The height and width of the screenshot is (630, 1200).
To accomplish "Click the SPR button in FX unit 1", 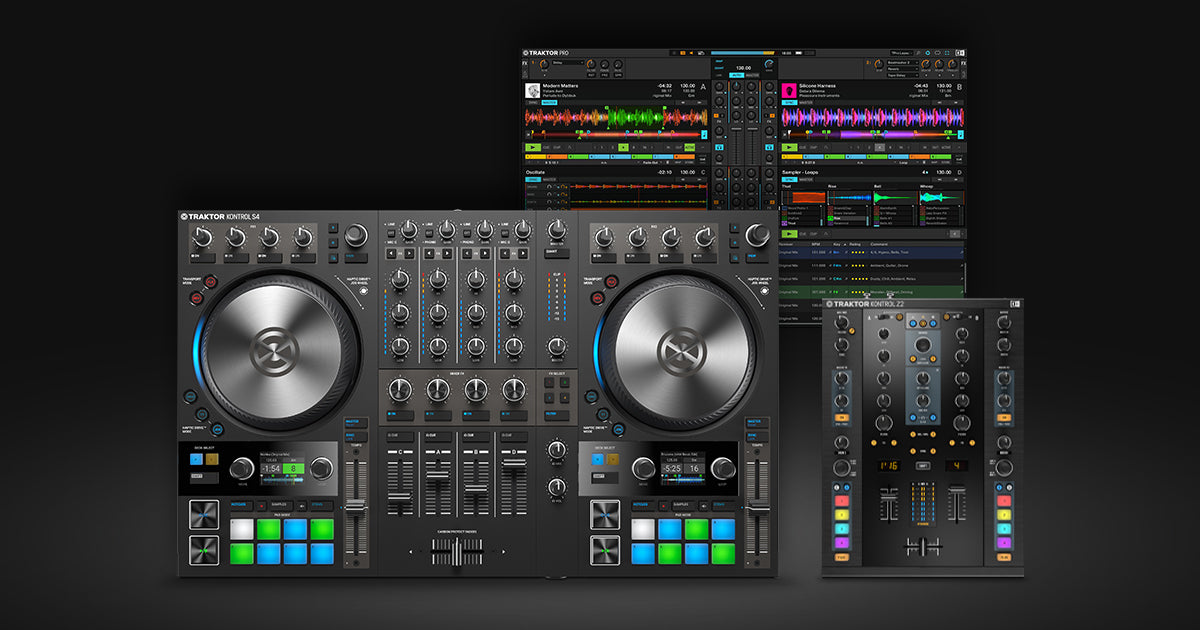I will 618,75.
